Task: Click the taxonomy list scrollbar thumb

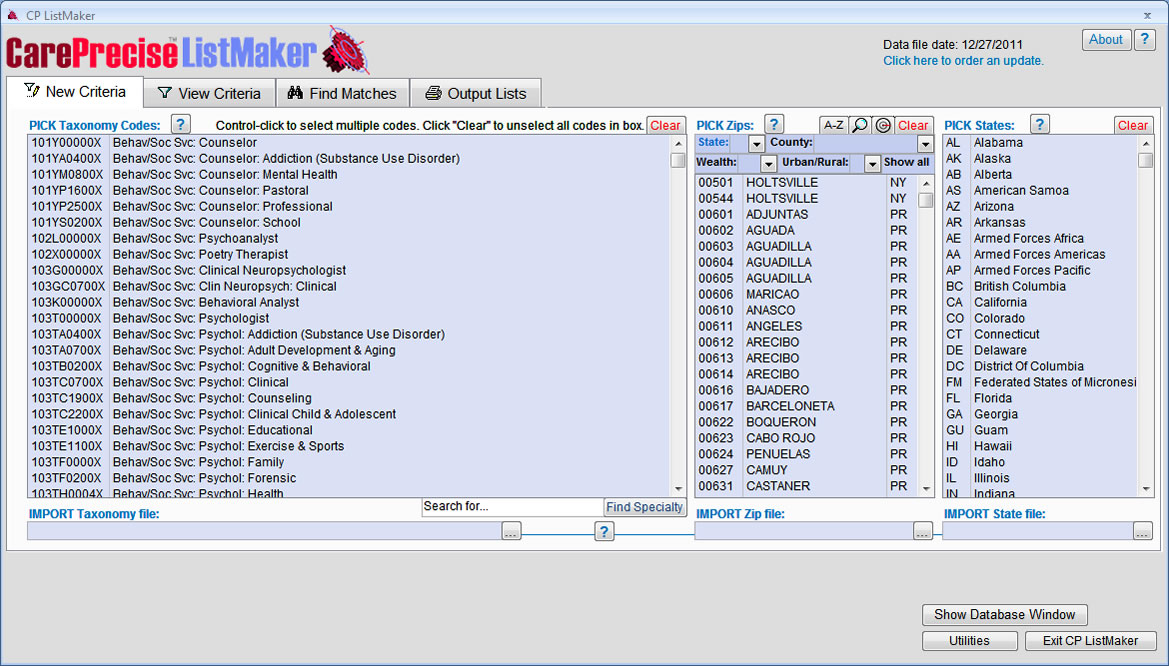Action: (x=678, y=160)
